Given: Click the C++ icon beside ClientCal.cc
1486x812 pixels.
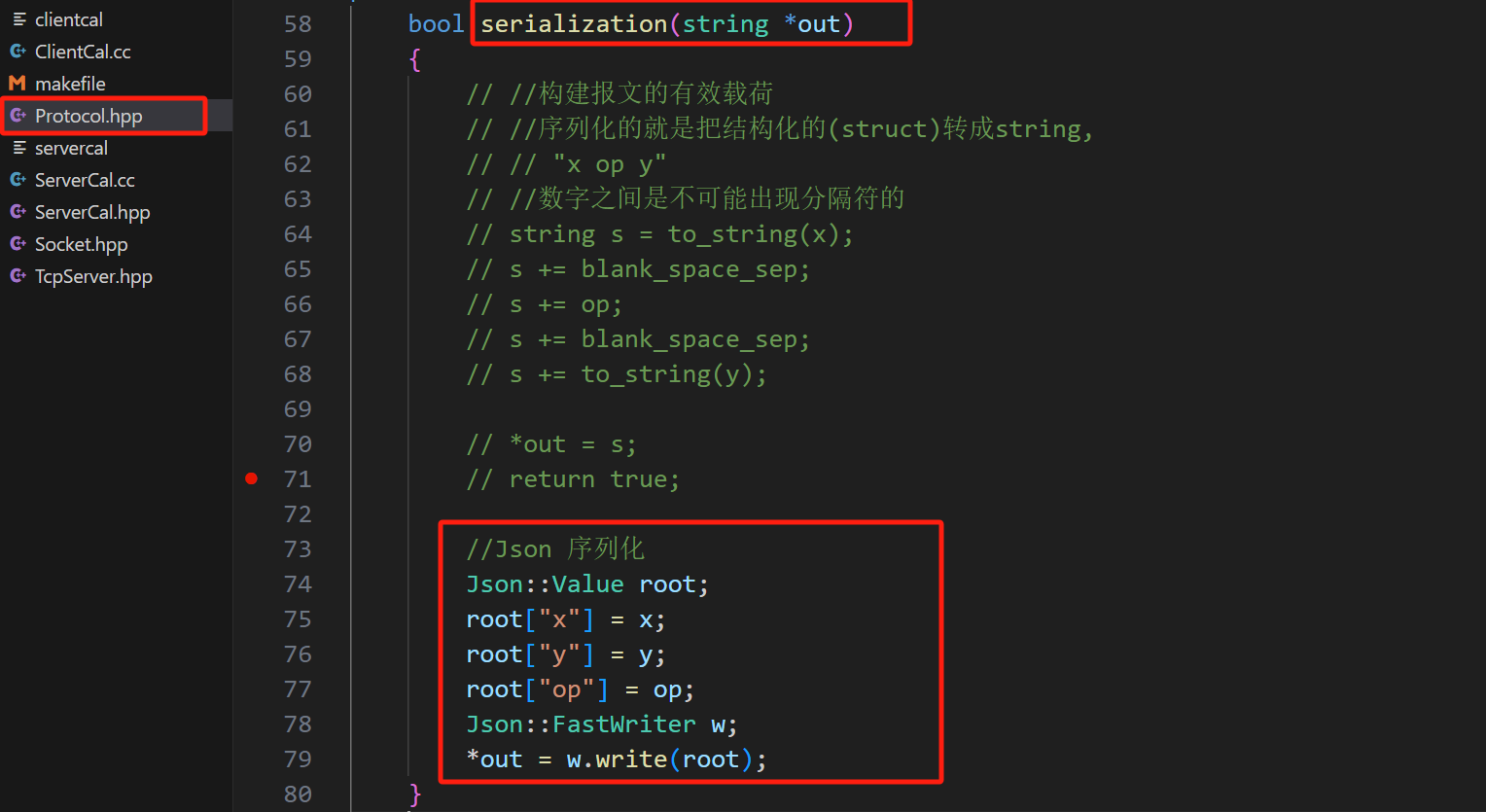Looking at the screenshot, I should coord(18,52).
